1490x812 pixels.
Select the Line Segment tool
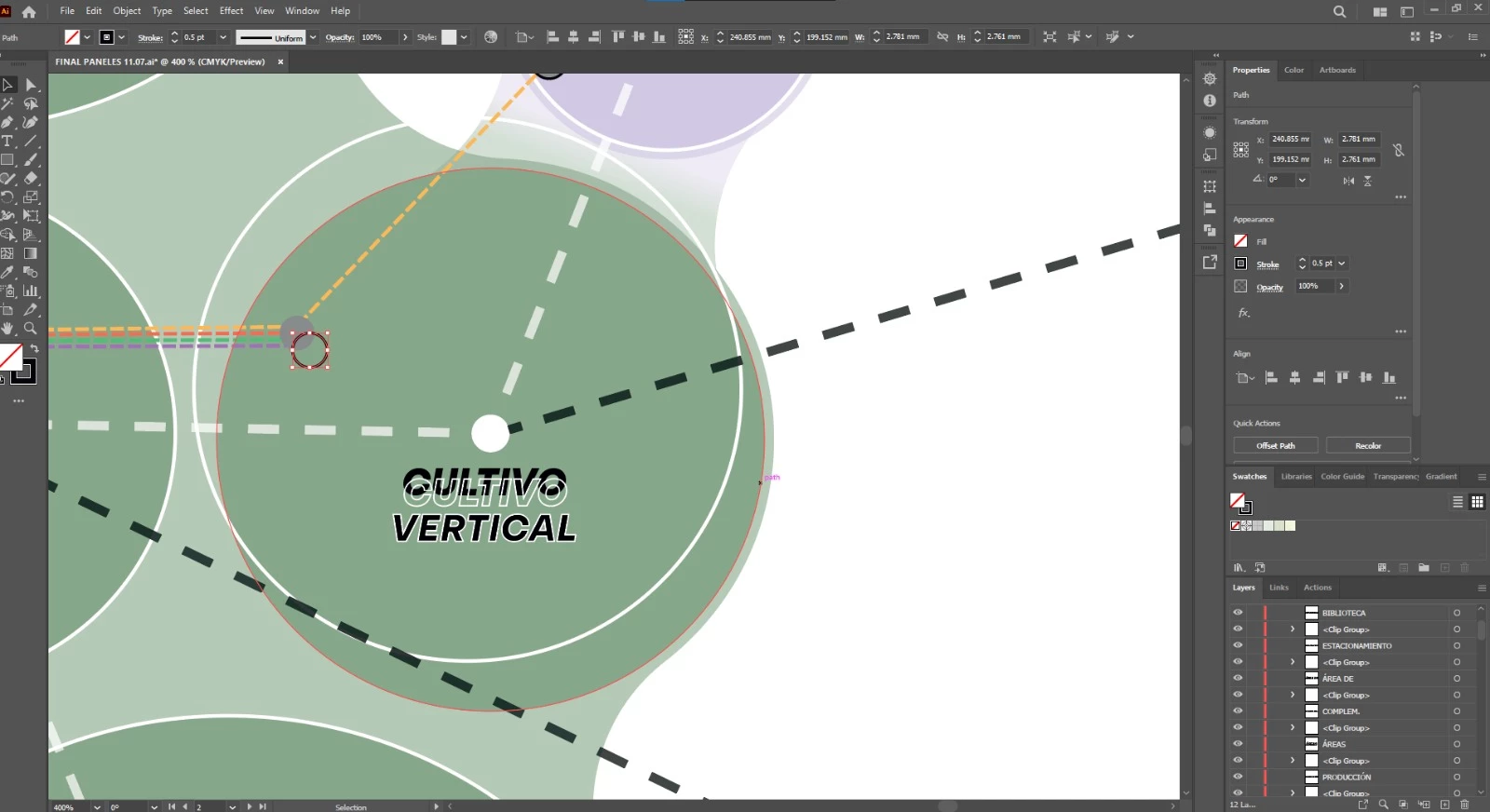click(x=31, y=141)
